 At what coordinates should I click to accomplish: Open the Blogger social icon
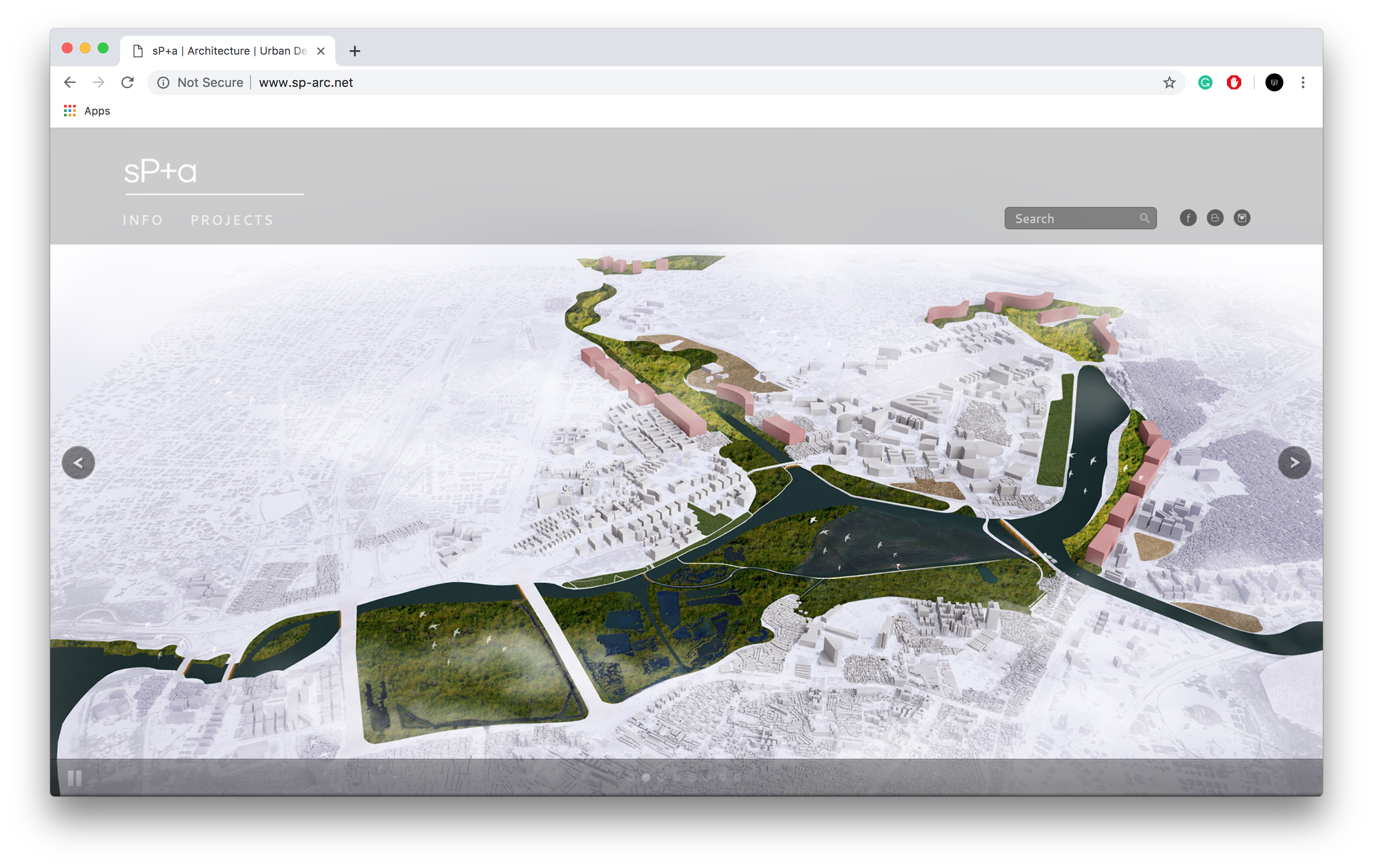tap(1215, 218)
